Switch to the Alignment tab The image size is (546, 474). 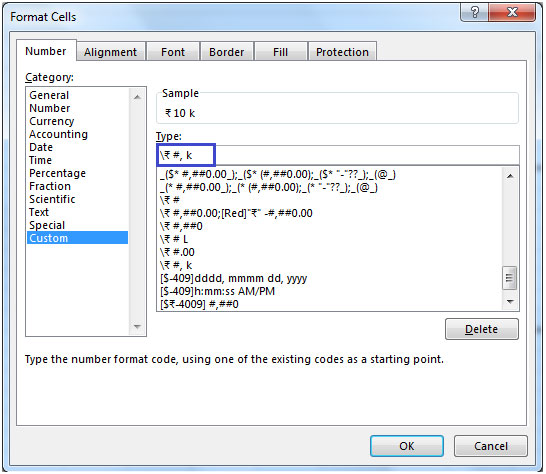111,52
